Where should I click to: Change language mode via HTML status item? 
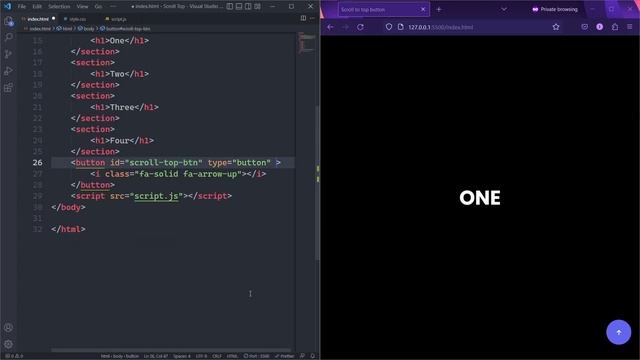(232, 356)
